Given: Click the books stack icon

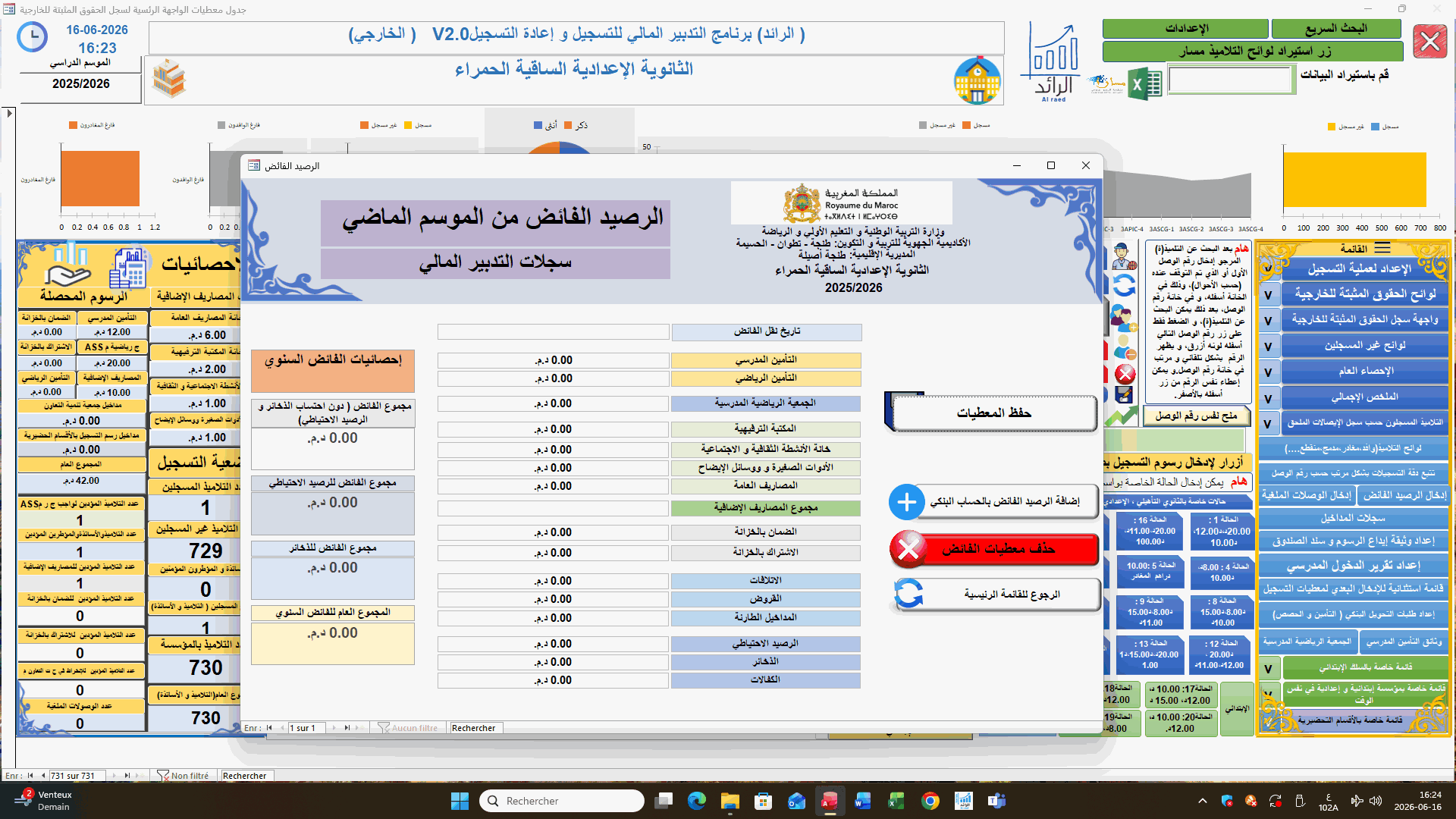Looking at the screenshot, I should tap(168, 79).
